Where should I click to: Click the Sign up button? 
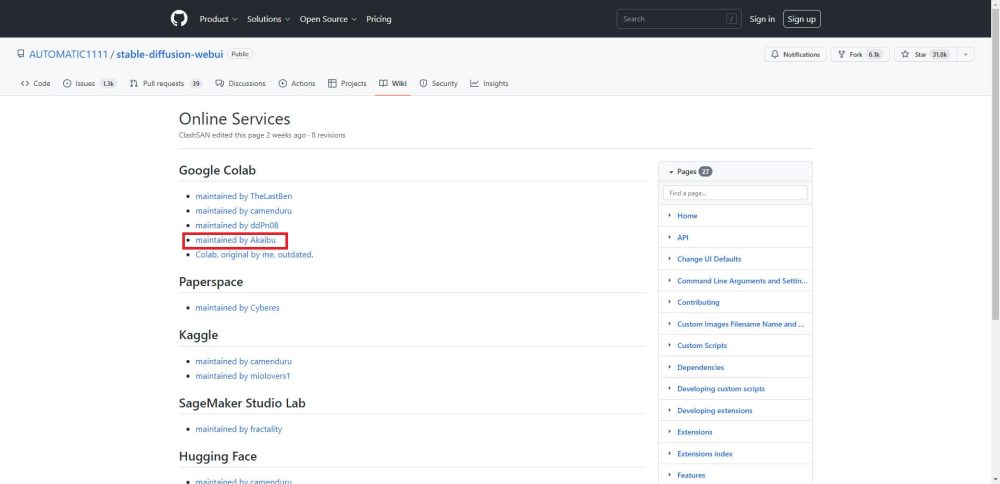point(801,19)
